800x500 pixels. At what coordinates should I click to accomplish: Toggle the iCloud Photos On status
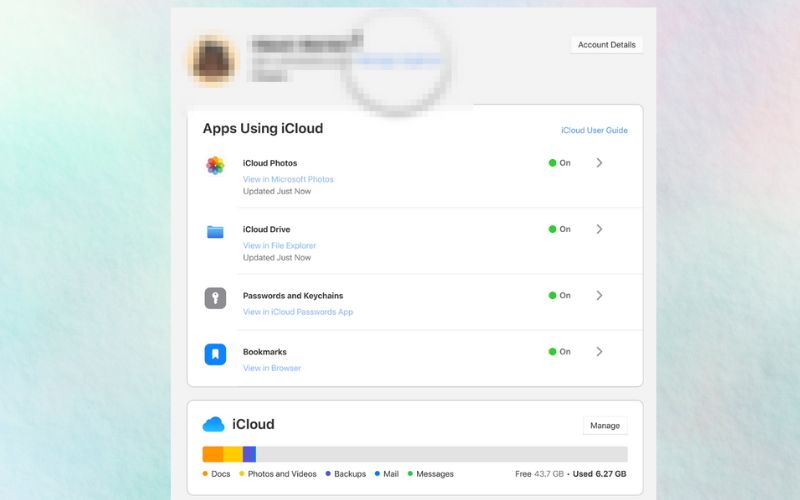[x=559, y=163]
